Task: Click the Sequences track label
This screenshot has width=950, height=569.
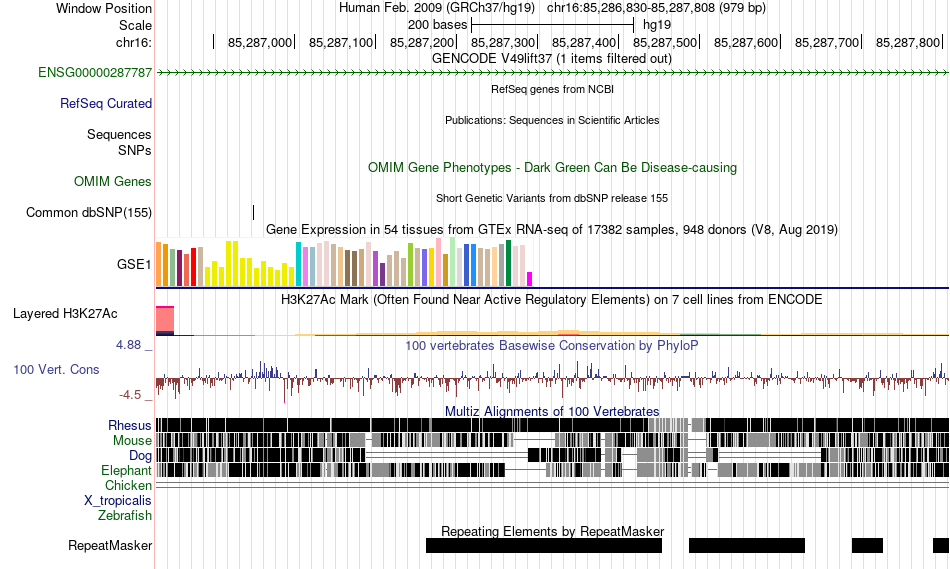Action: point(119,135)
